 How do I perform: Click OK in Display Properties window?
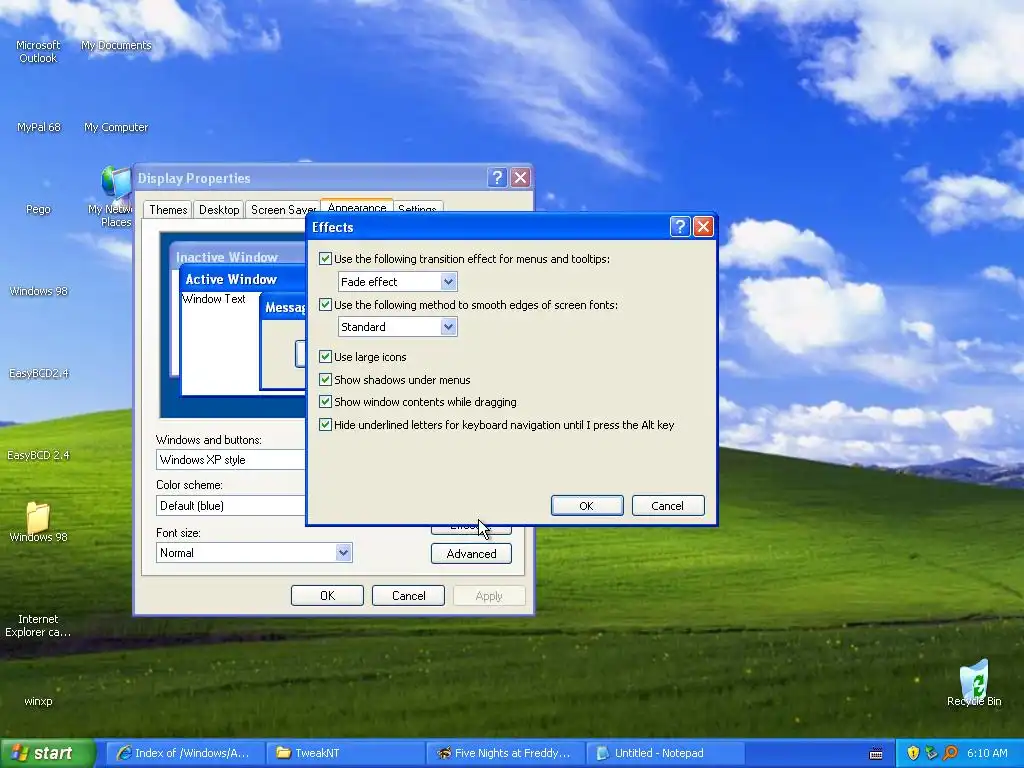coord(327,596)
